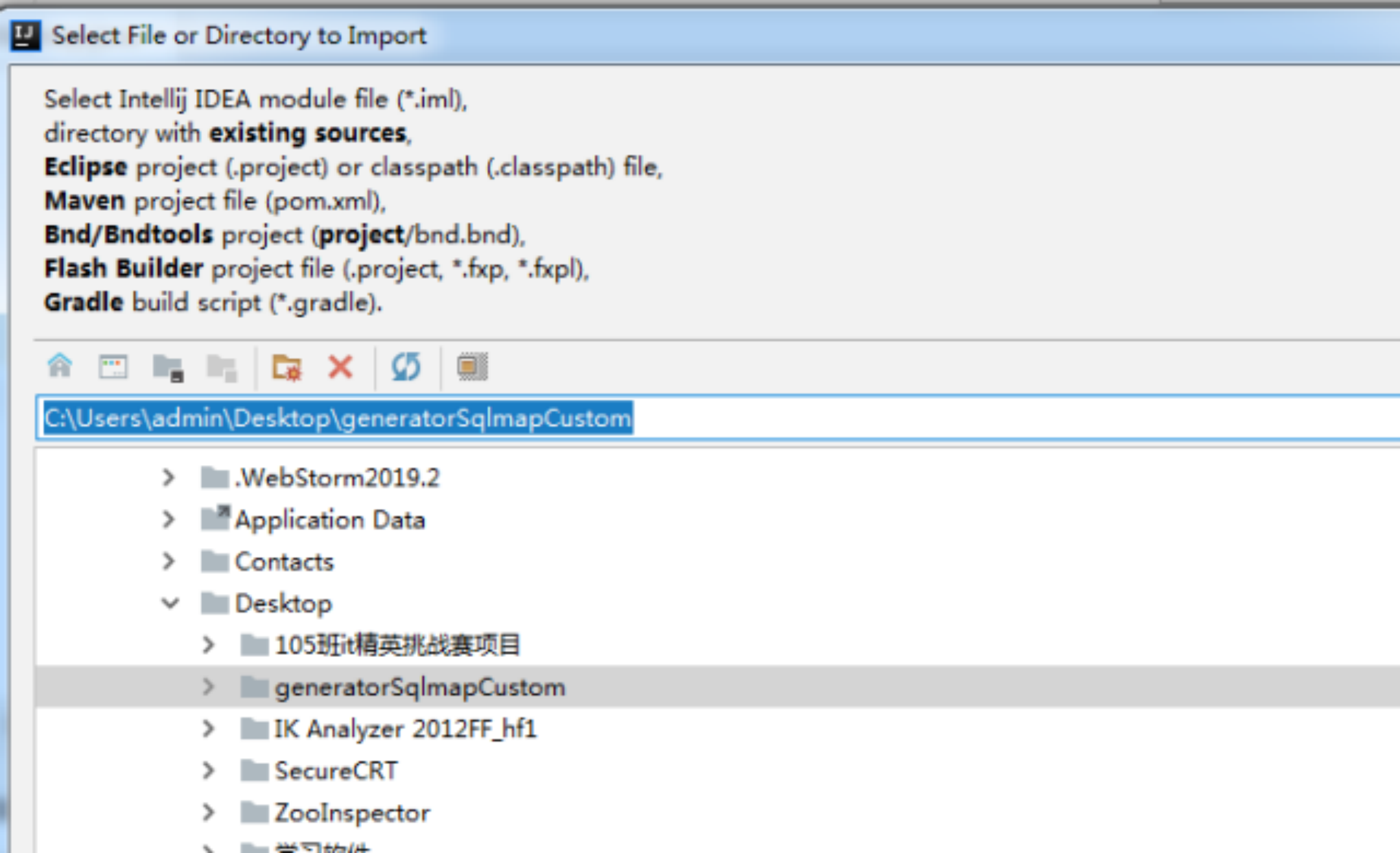Click the 'Flash Builder project file' description line
Viewport: 1400px width, 853px height.
317,269
